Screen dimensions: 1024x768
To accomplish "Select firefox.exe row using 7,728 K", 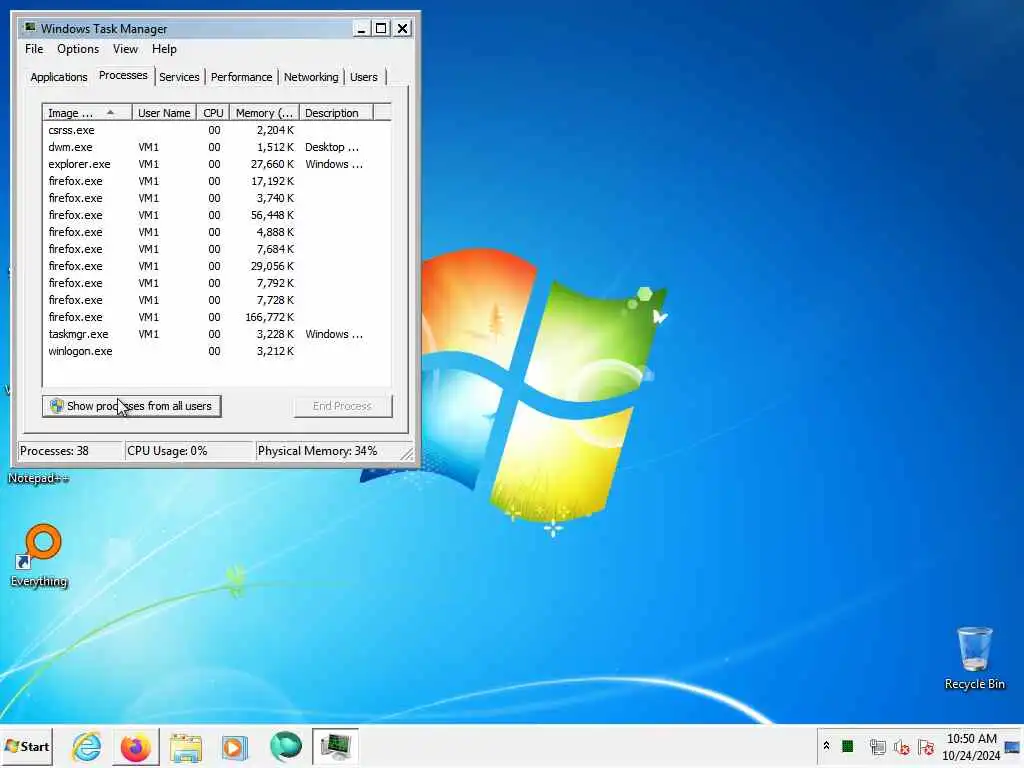I will tap(217, 300).
